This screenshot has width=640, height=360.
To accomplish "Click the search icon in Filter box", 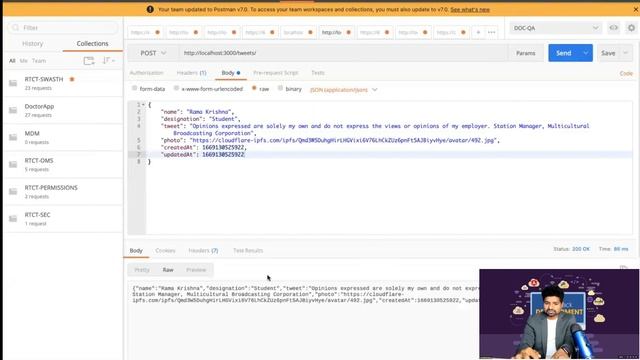I will click(16, 27).
